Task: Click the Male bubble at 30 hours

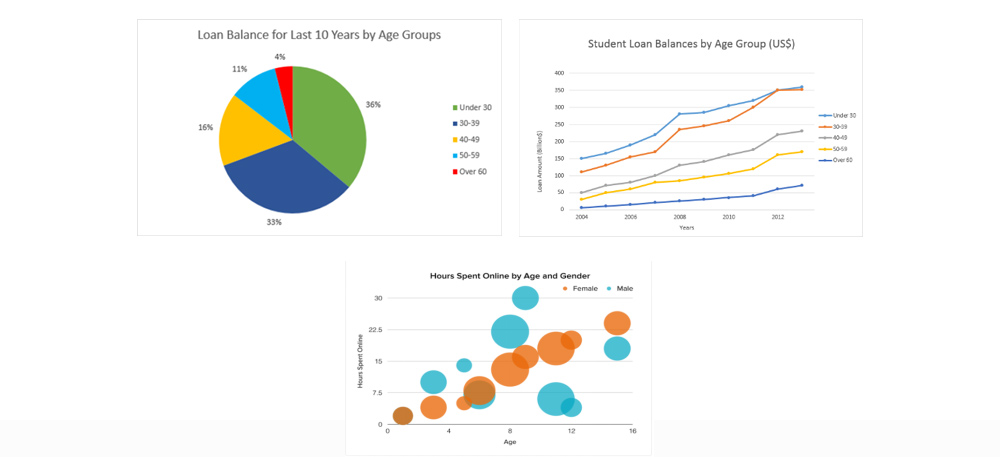Action: [525, 298]
